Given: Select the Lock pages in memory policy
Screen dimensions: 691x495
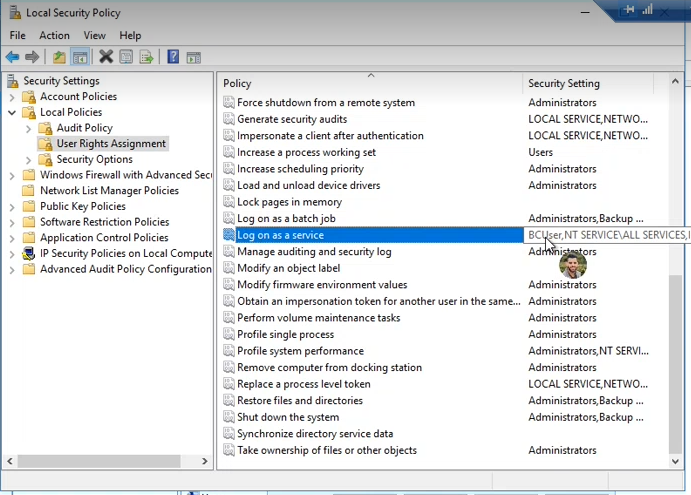Looking at the screenshot, I should (x=289, y=202).
